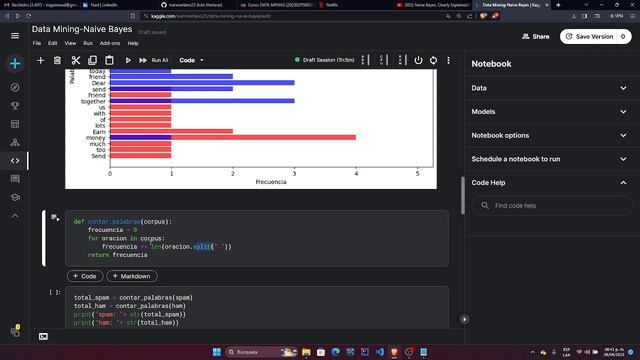Open Microsoft Edge from taskbar

pos(336,352)
